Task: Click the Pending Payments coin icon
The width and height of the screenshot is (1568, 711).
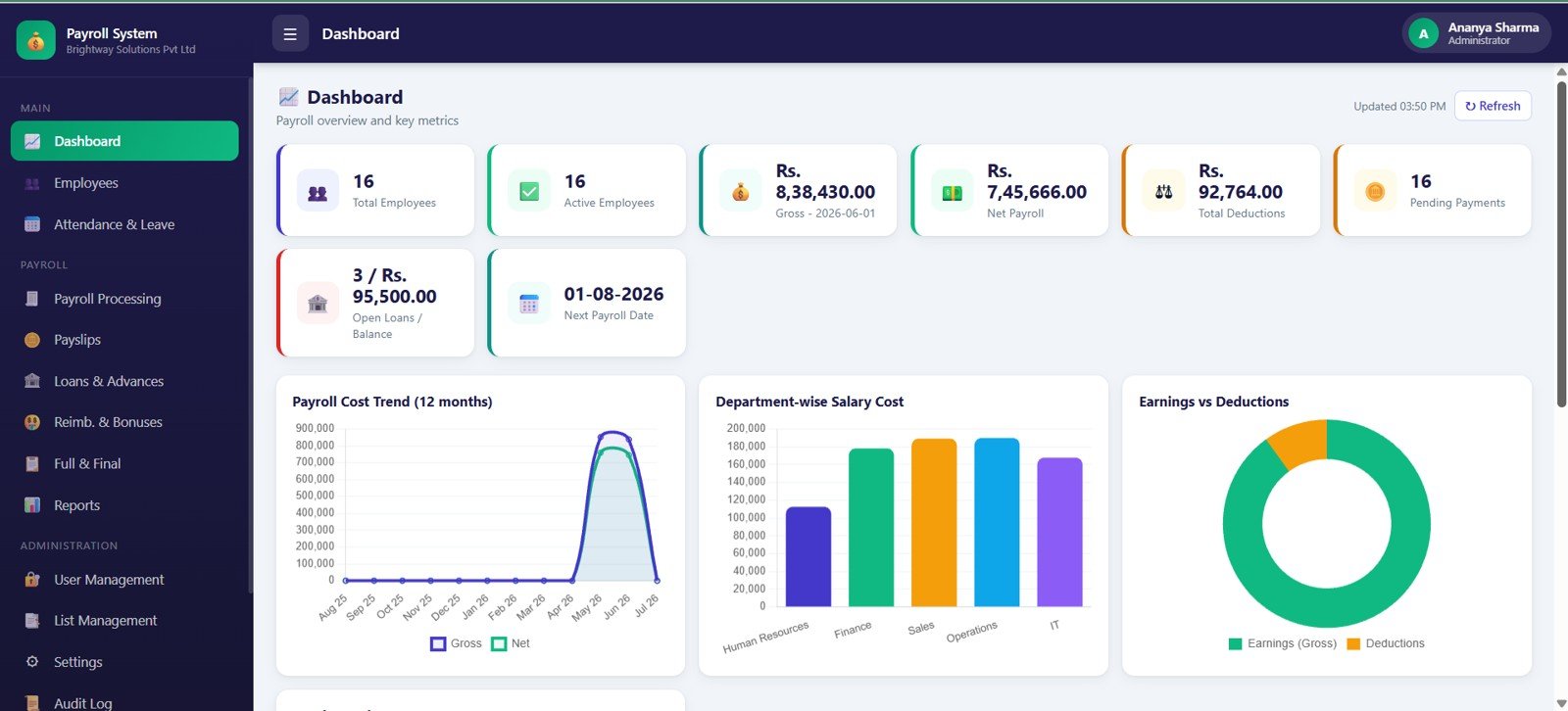Action: coord(1375,191)
